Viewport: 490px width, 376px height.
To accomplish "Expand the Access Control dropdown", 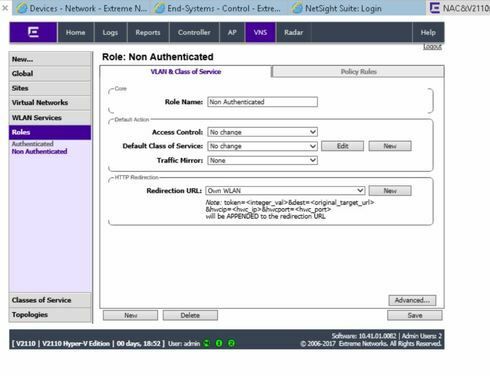I will point(262,132).
